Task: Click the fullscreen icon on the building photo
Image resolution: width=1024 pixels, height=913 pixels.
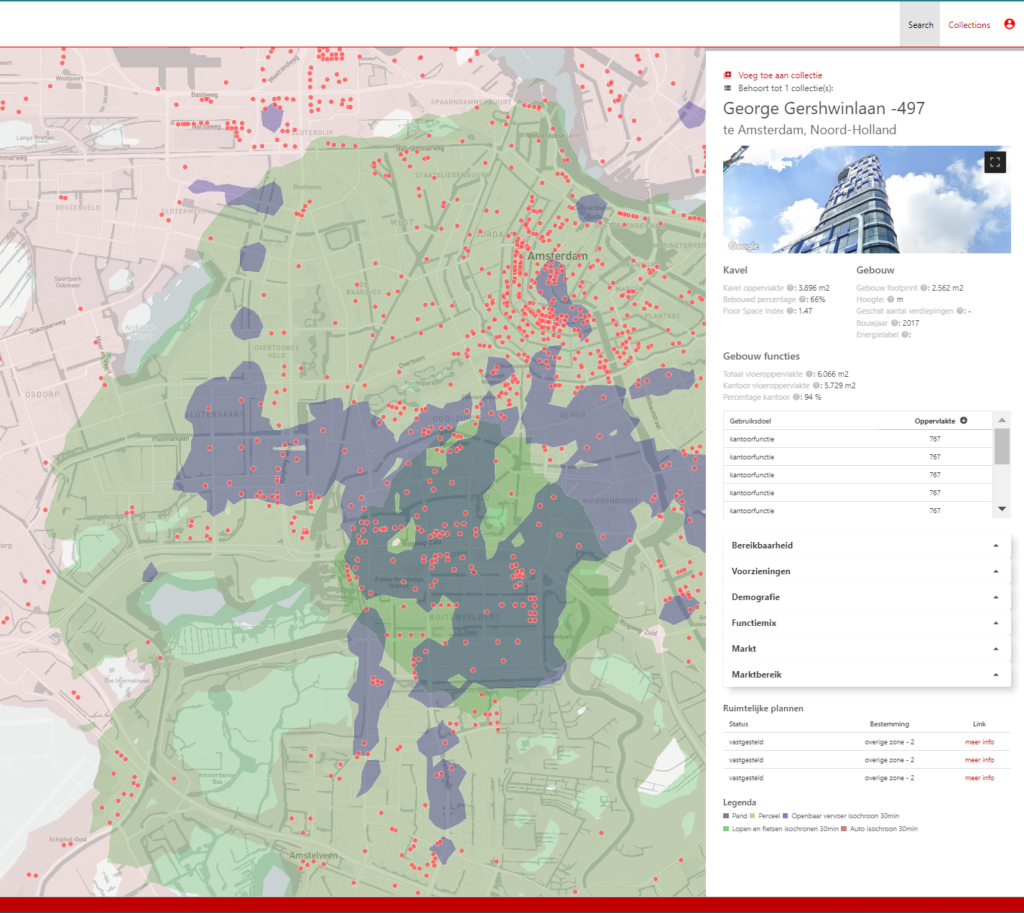Action: click(994, 162)
